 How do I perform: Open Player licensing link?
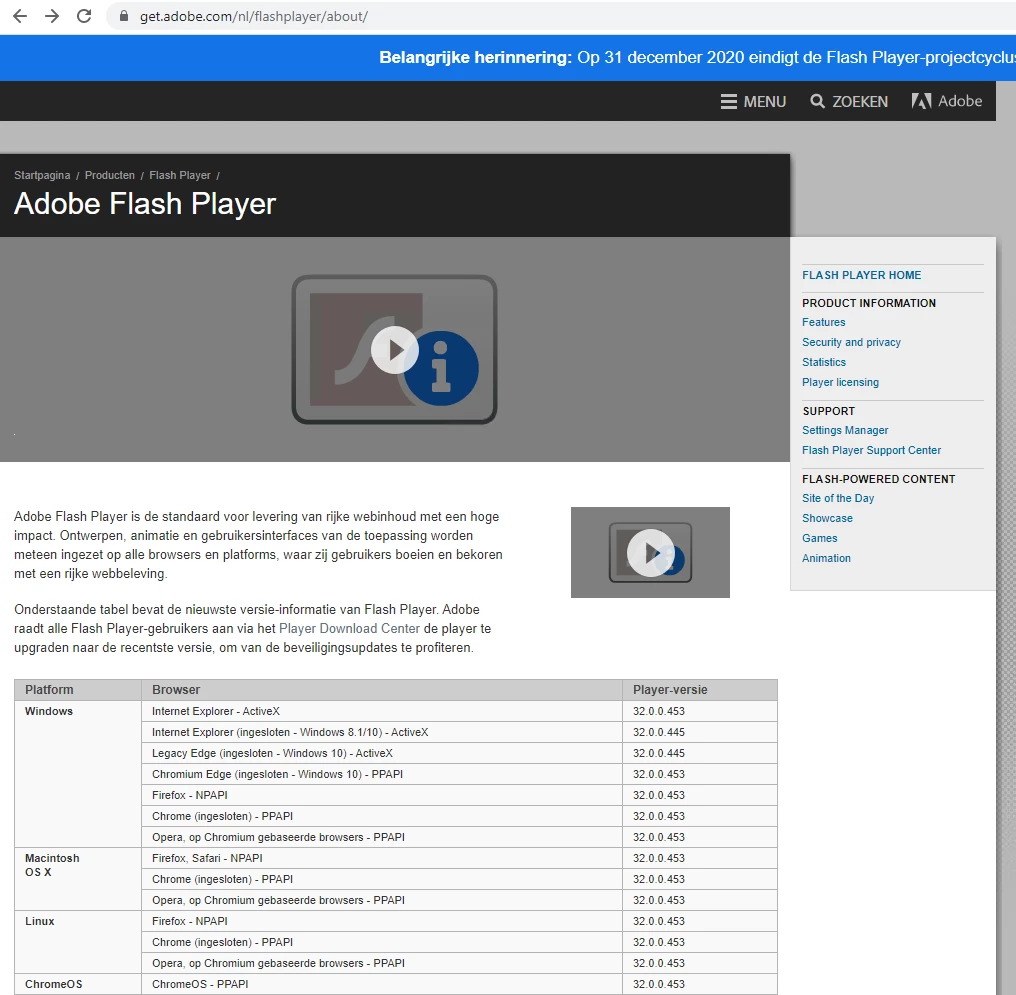840,383
